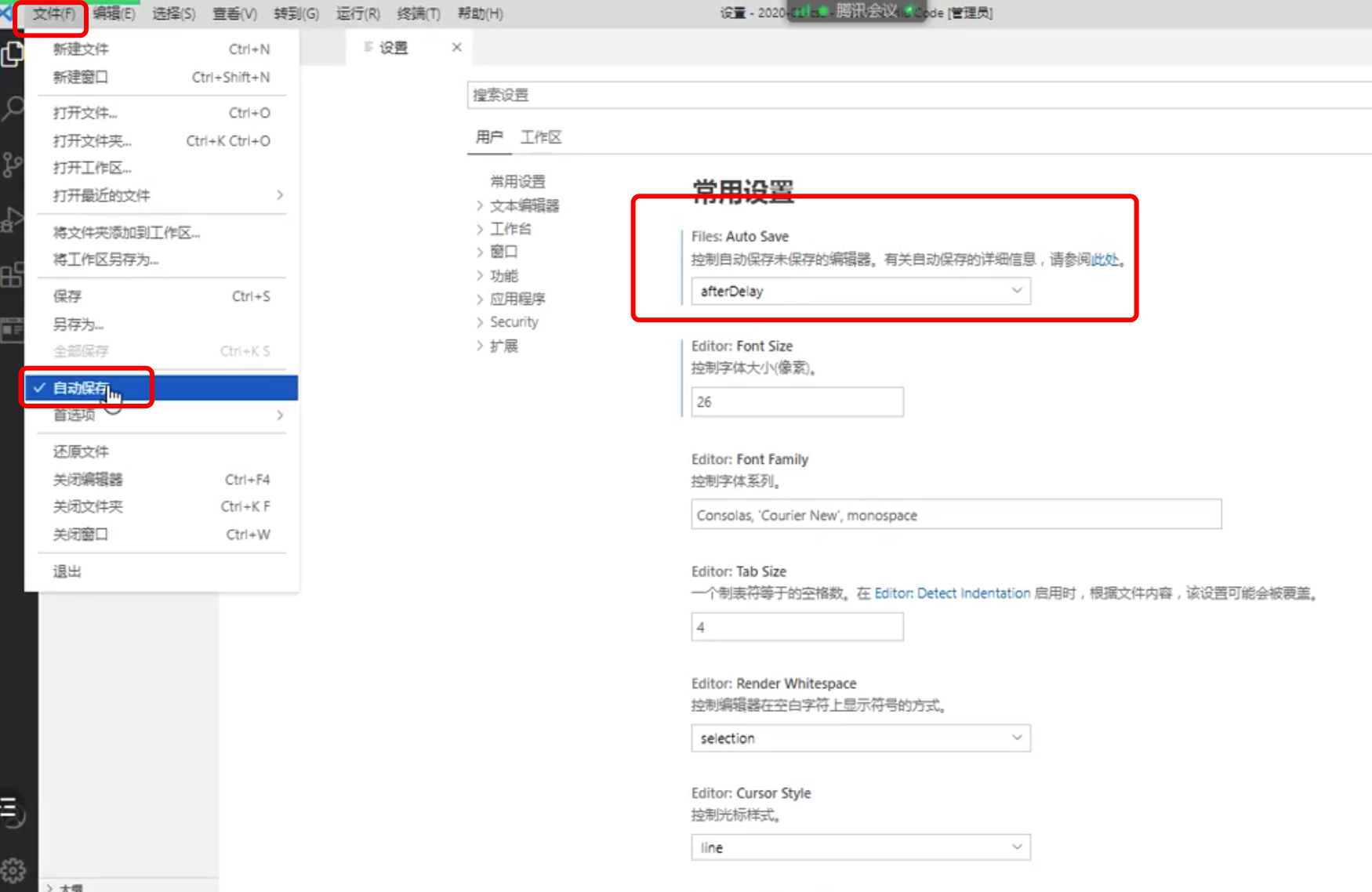Open the Render Whitespace selection dropdown
The height and width of the screenshot is (892, 1372).
(x=860, y=738)
